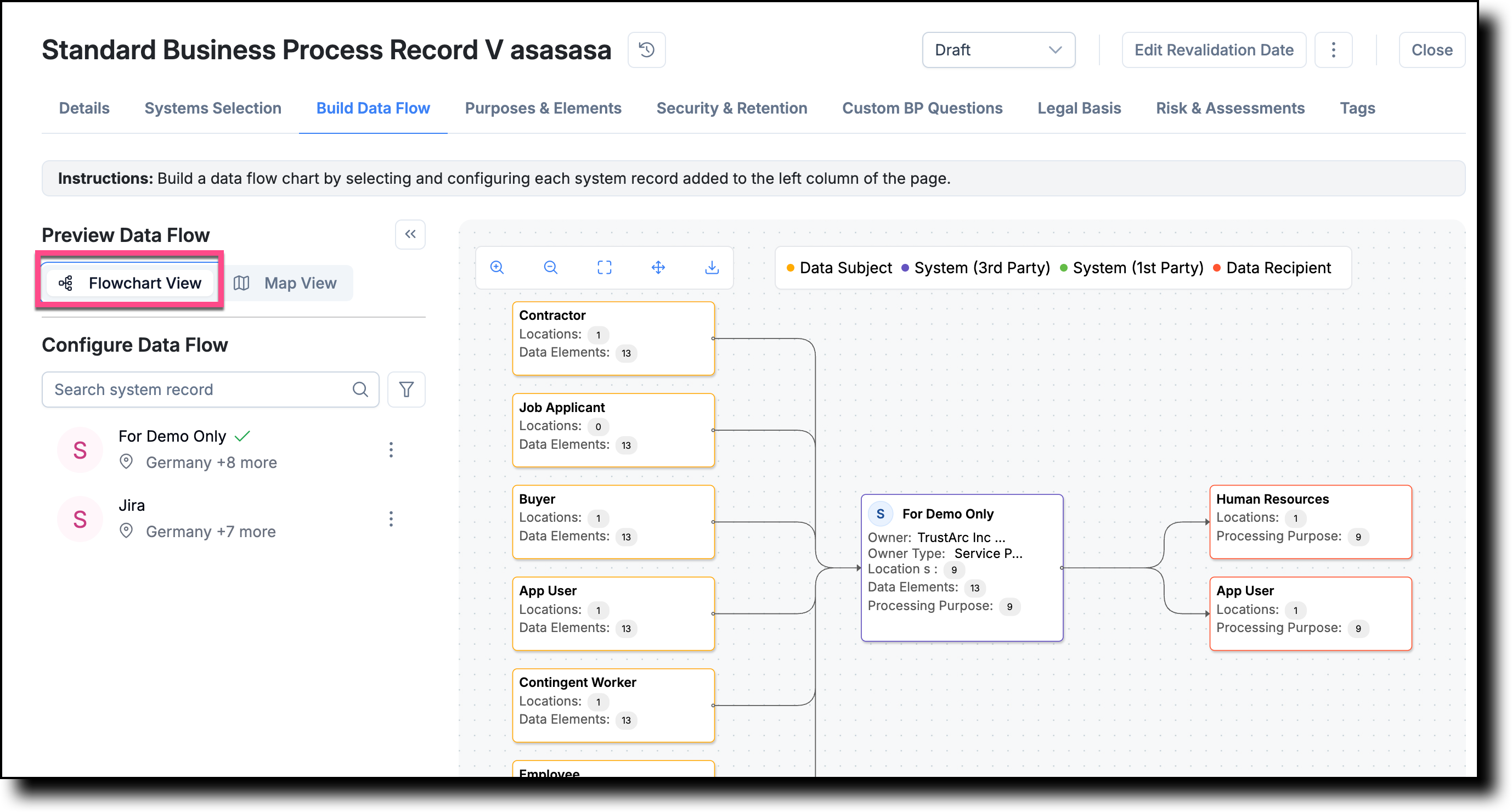The height and width of the screenshot is (812, 1512).
Task: Select App User data subject node
Action: 613,613
